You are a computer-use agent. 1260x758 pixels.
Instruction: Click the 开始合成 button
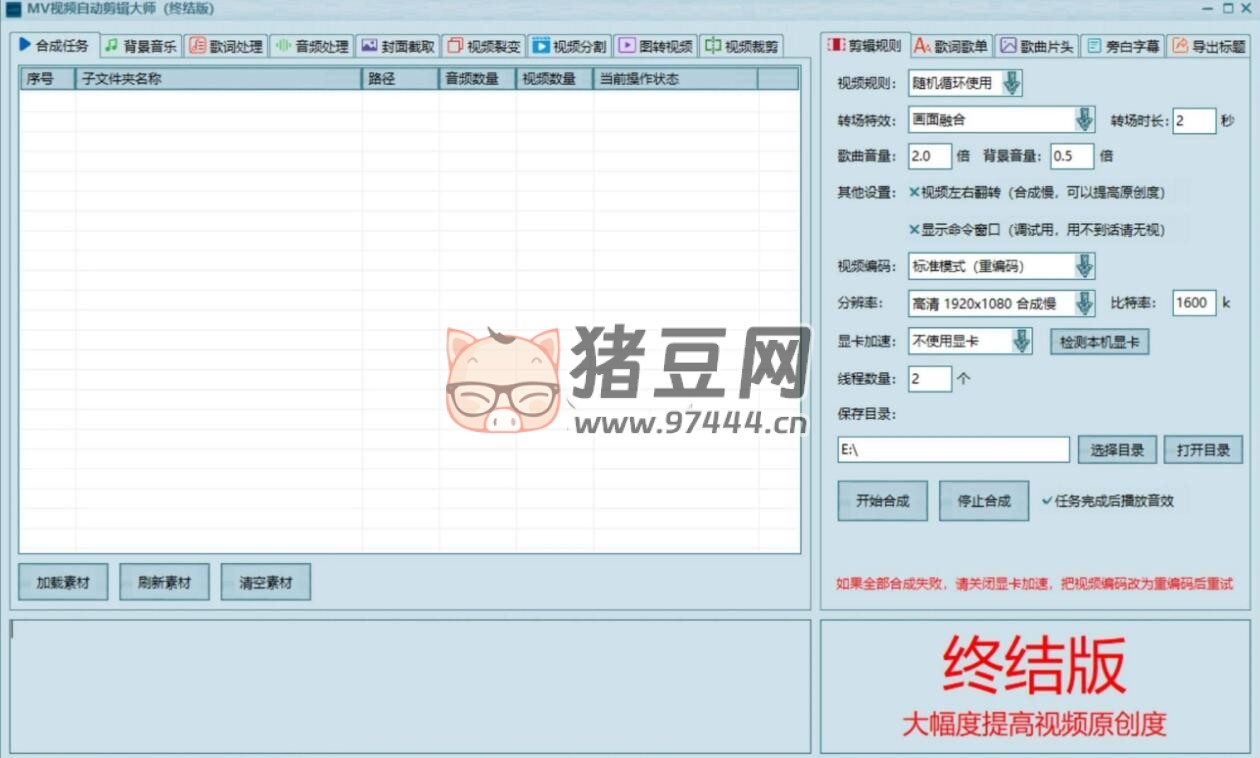tap(882, 501)
